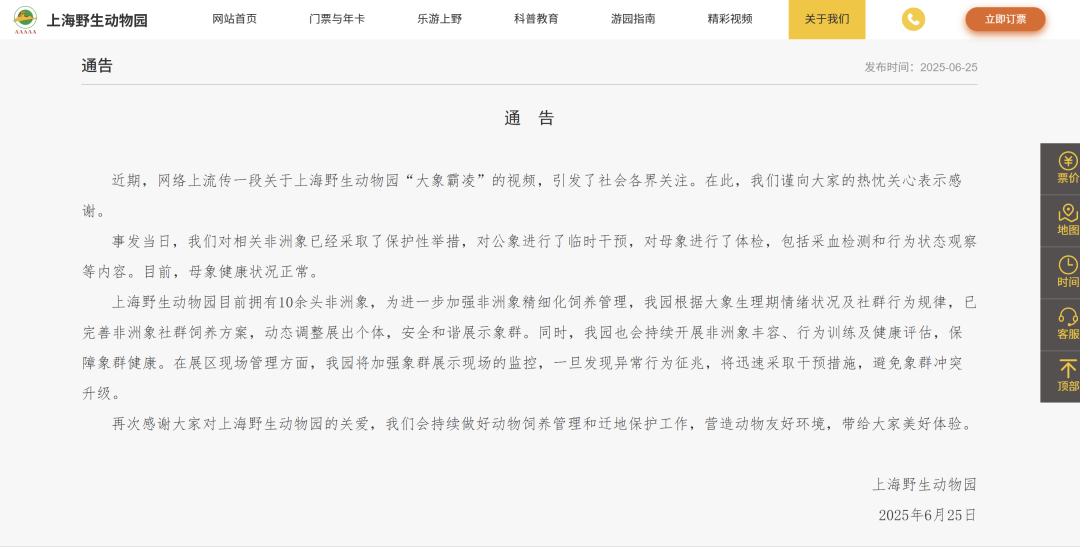Screen dimensions: 1080x547
Task: Click the centered 通告 article title
Action: pos(529,118)
